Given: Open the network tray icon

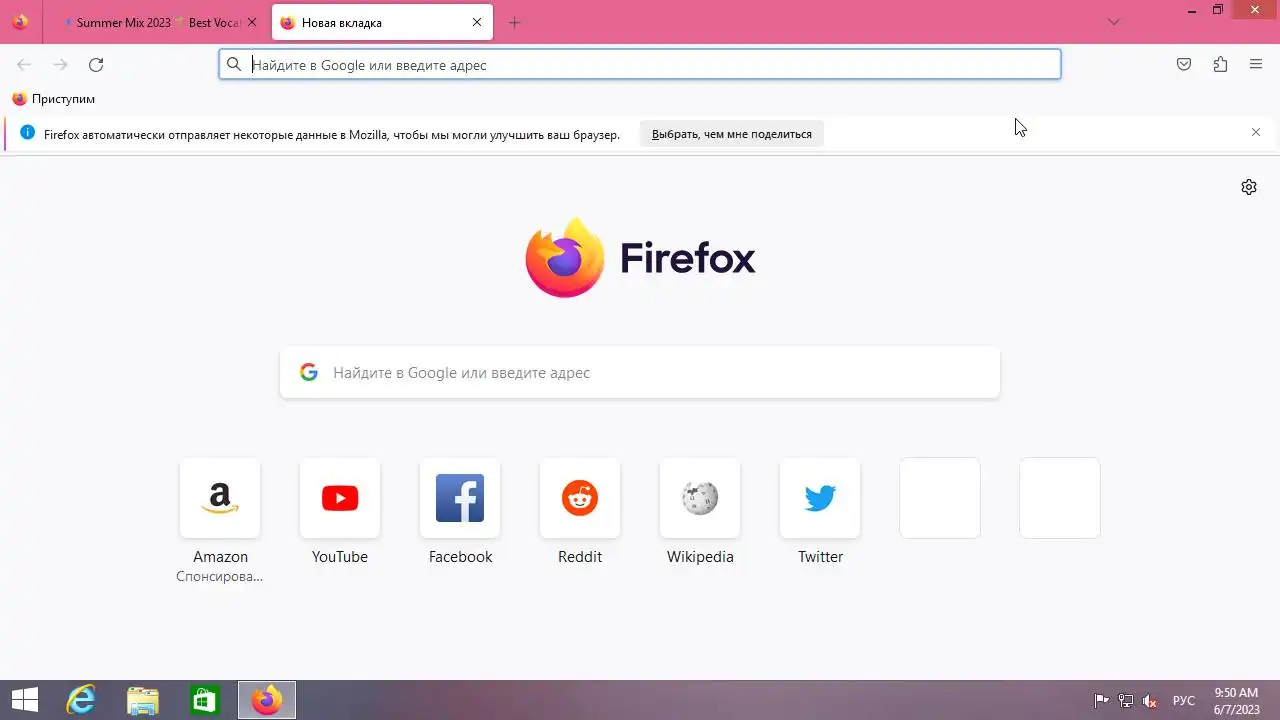Looking at the screenshot, I should pyautogui.click(x=1126, y=701).
